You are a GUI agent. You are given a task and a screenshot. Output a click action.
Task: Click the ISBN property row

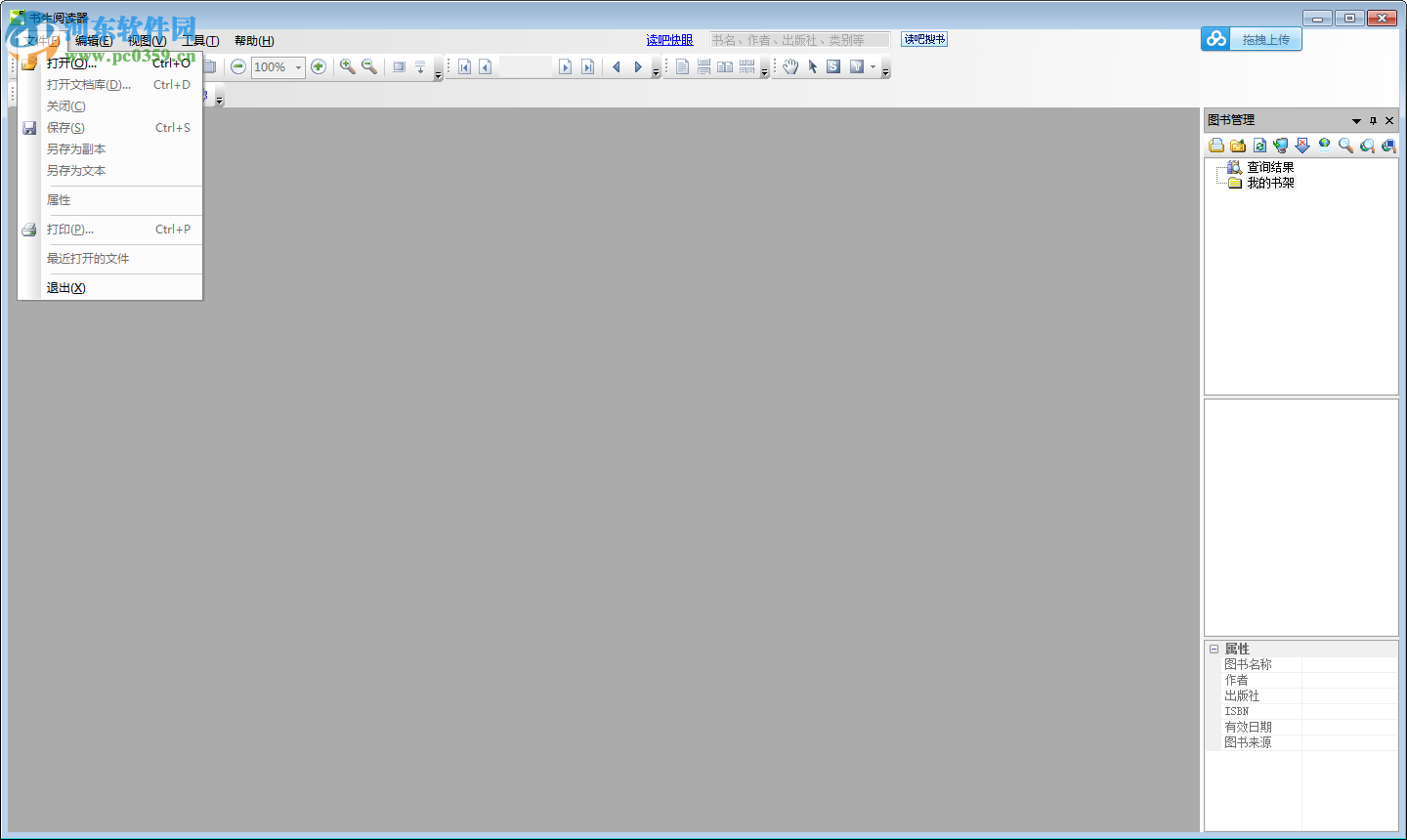1301,711
